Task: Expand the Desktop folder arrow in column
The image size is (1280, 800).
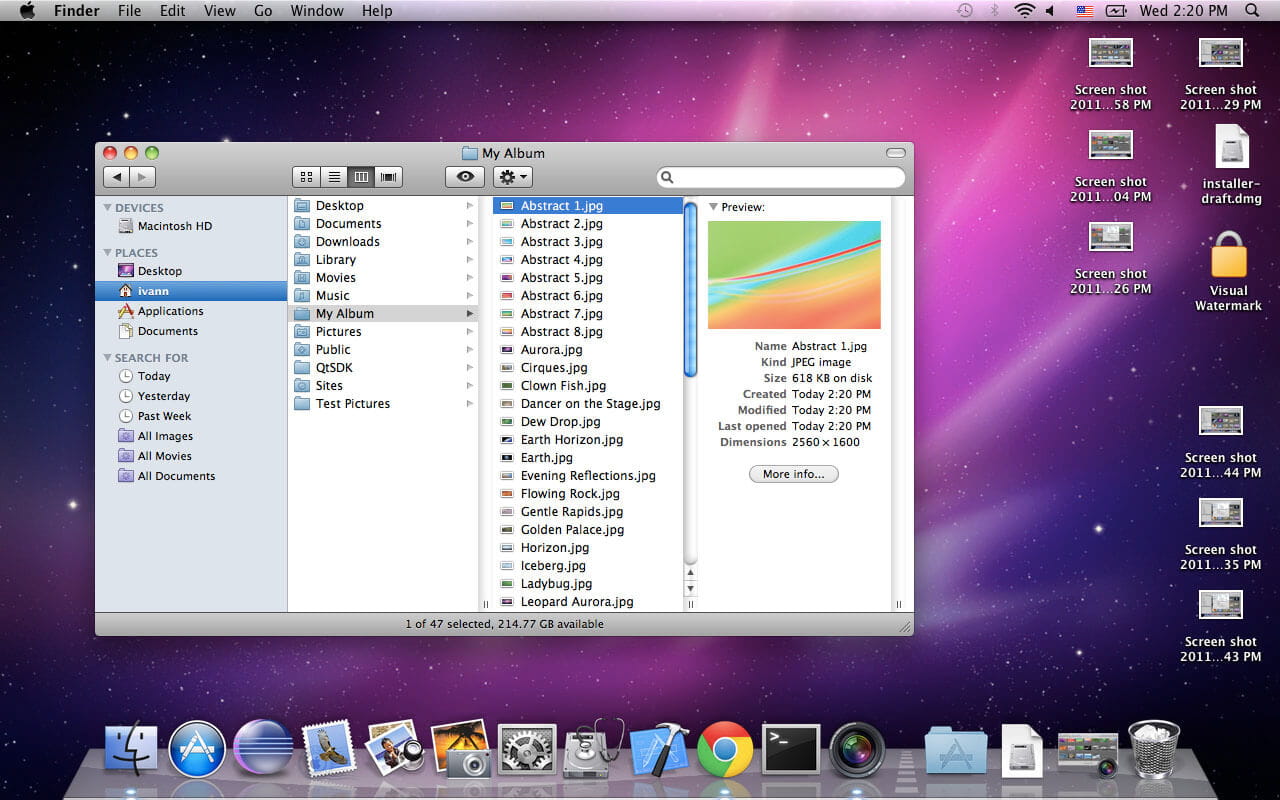Action: pyautogui.click(x=470, y=206)
